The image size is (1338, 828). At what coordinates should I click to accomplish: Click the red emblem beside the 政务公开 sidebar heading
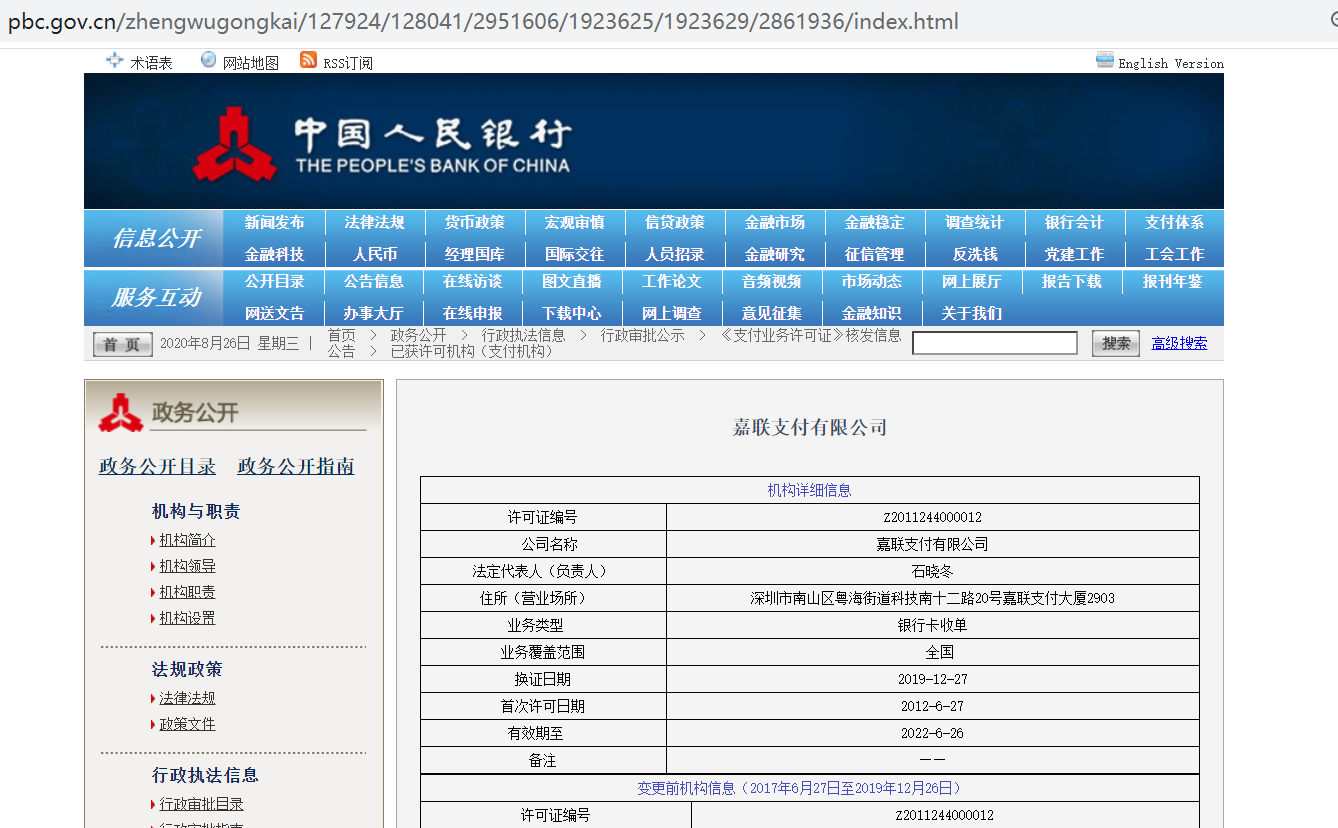coord(121,412)
